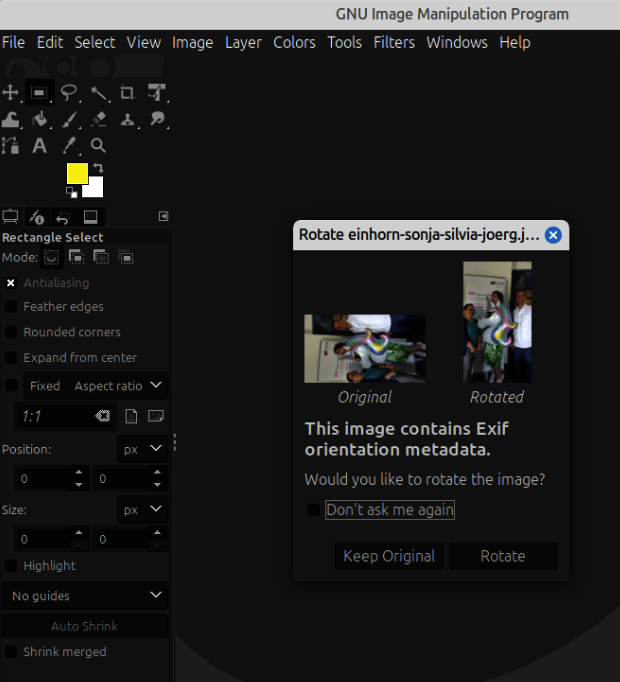
Task: Select the Warp Transform tool
Action: tap(10, 119)
